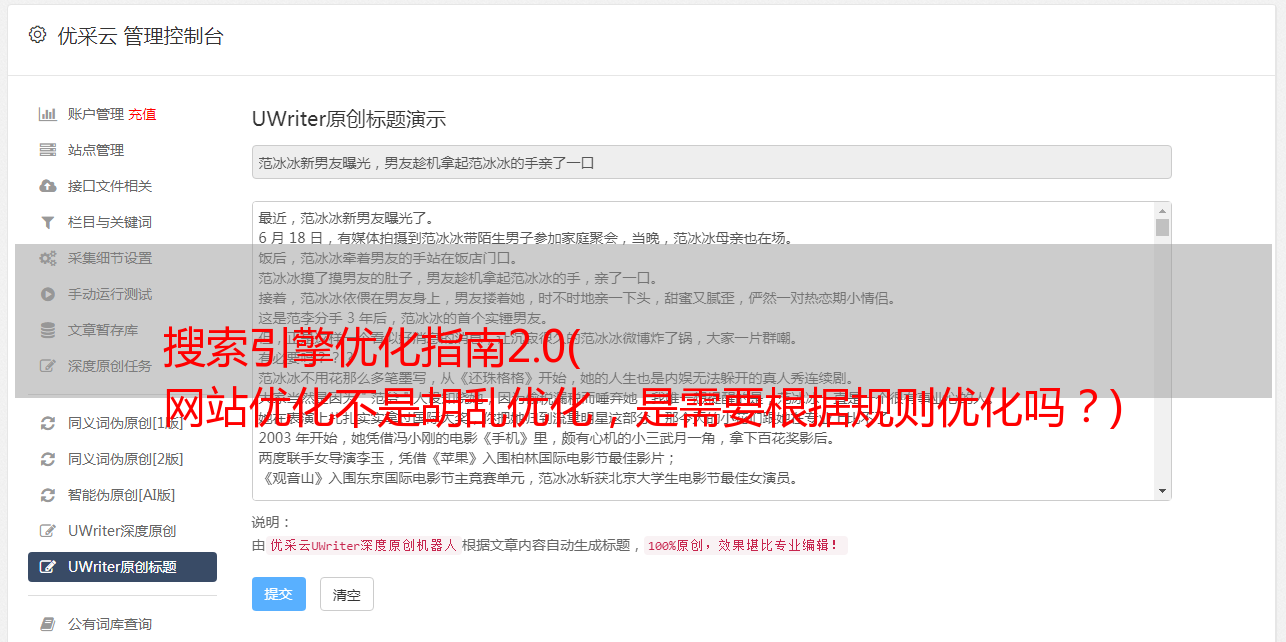Click the cloud upload icon for 接口文件相关

[47, 186]
